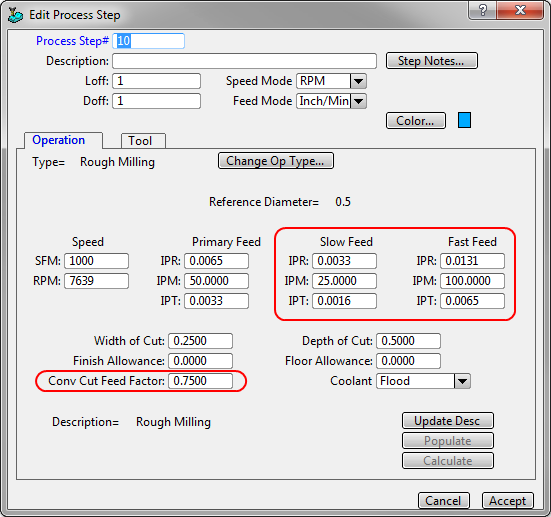Click the Fast Feed IPR field
Image resolution: width=551 pixels, height=517 pixels.
[x=472, y=261]
